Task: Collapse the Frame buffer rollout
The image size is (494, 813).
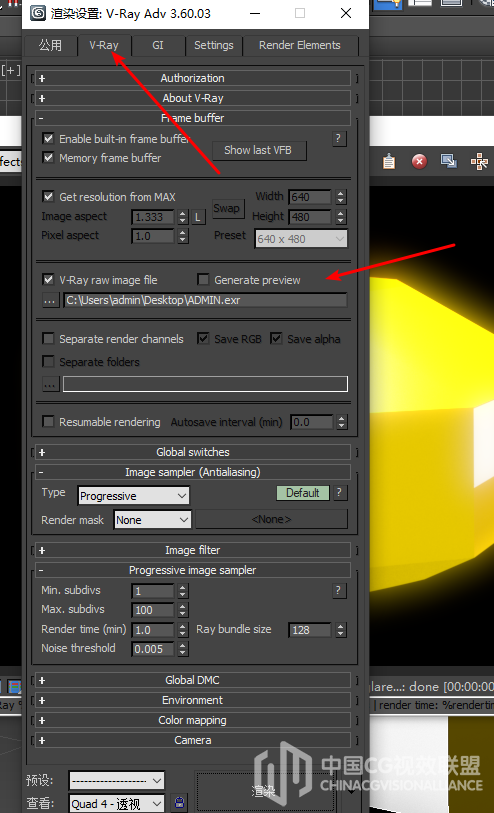Action: point(193,118)
